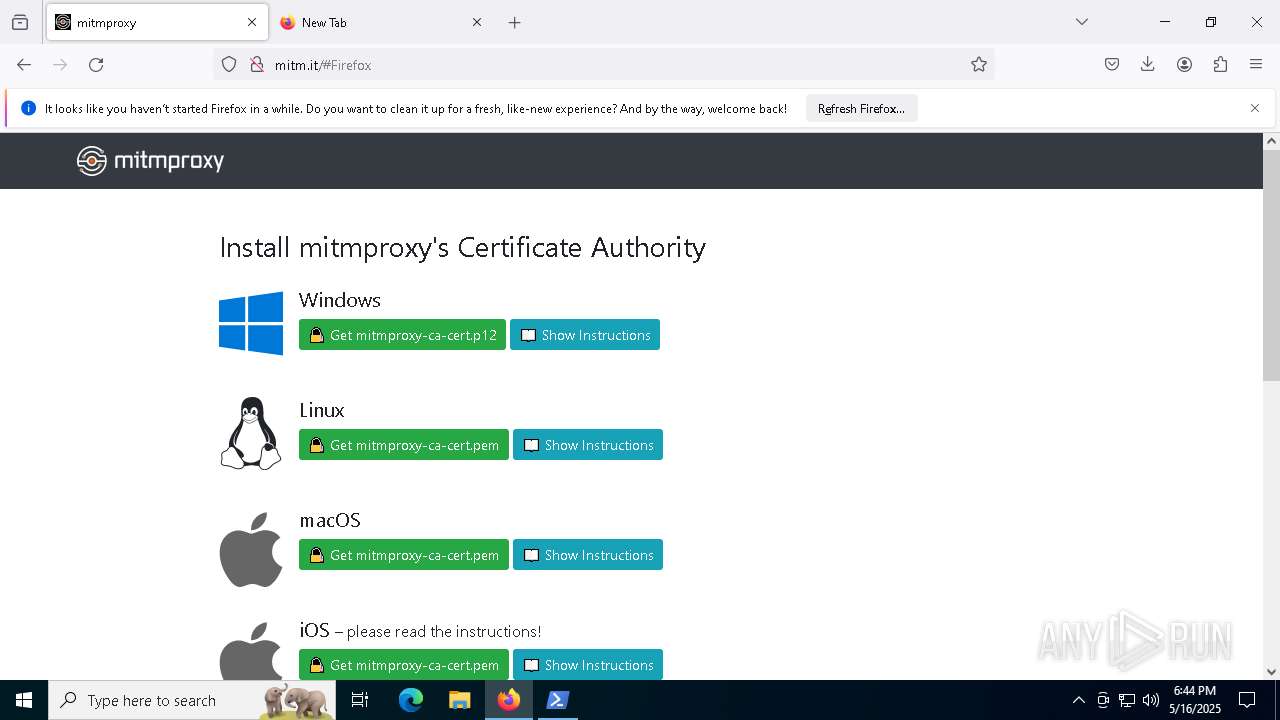This screenshot has width=1280, height=720.
Task: Open the taskbar clock and date
Action: pyautogui.click(x=1195, y=700)
